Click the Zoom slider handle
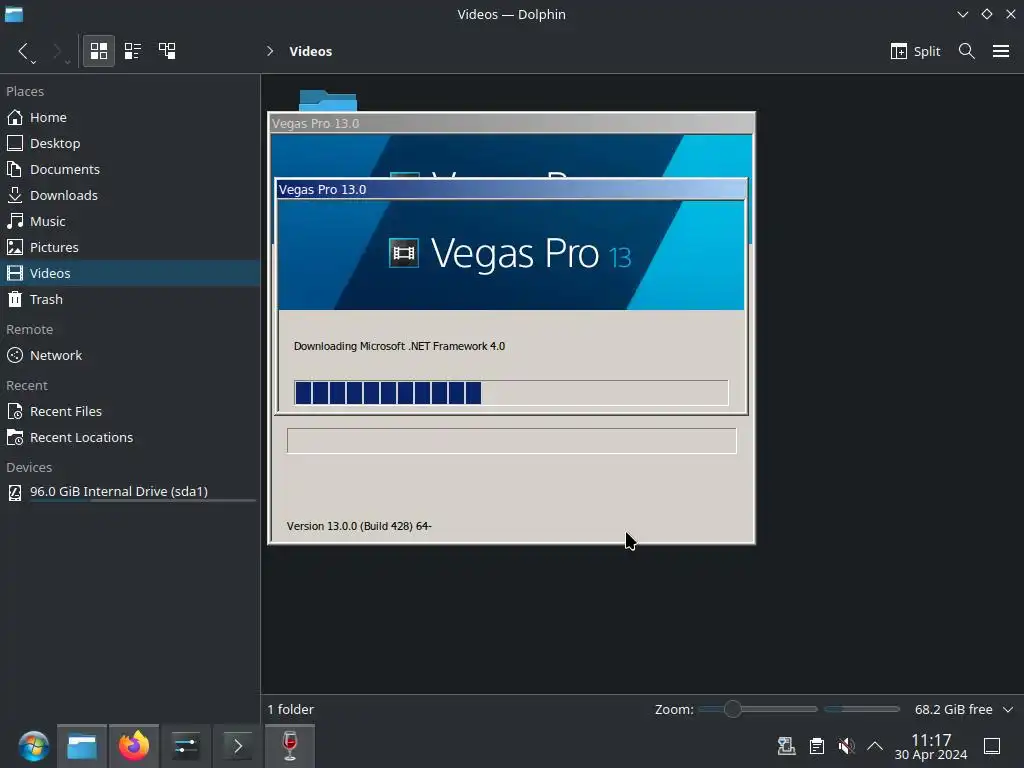Viewport: 1024px width, 768px height. tap(733, 709)
